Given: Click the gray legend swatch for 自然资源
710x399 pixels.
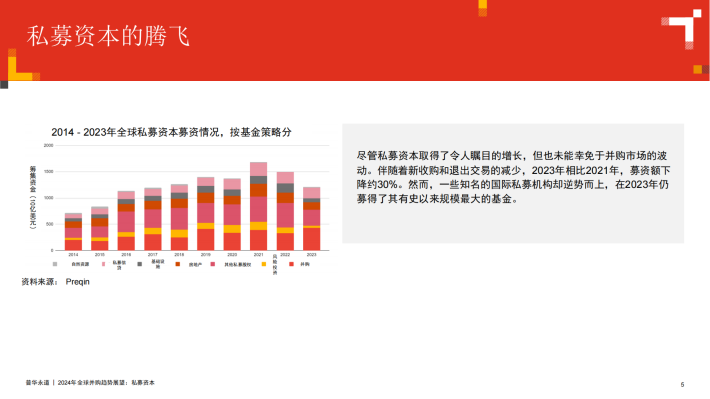Looking at the screenshot, I should click(x=55, y=264).
